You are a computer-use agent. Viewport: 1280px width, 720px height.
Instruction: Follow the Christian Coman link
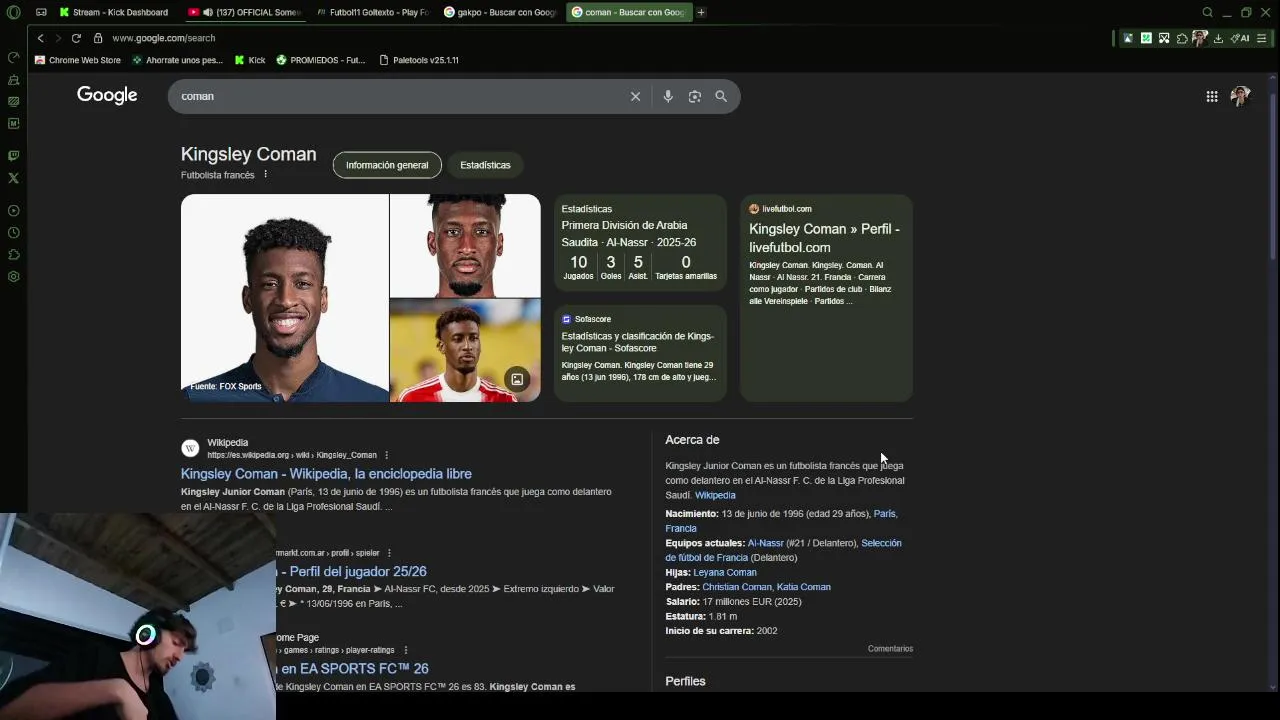737,587
